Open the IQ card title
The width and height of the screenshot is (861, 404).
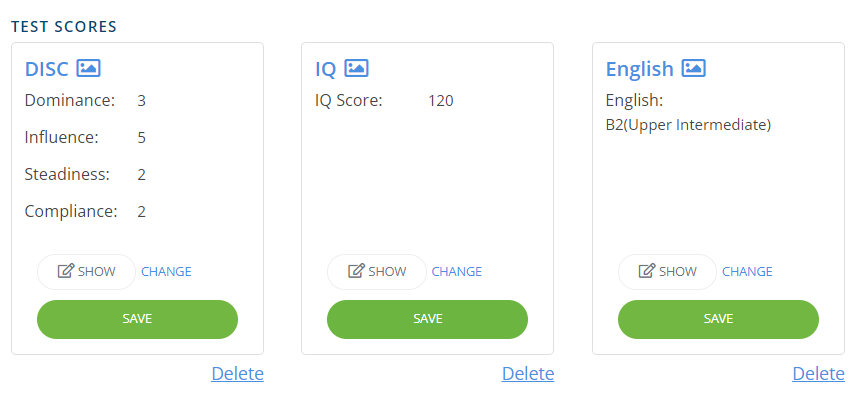pyautogui.click(x=325, y=69)
